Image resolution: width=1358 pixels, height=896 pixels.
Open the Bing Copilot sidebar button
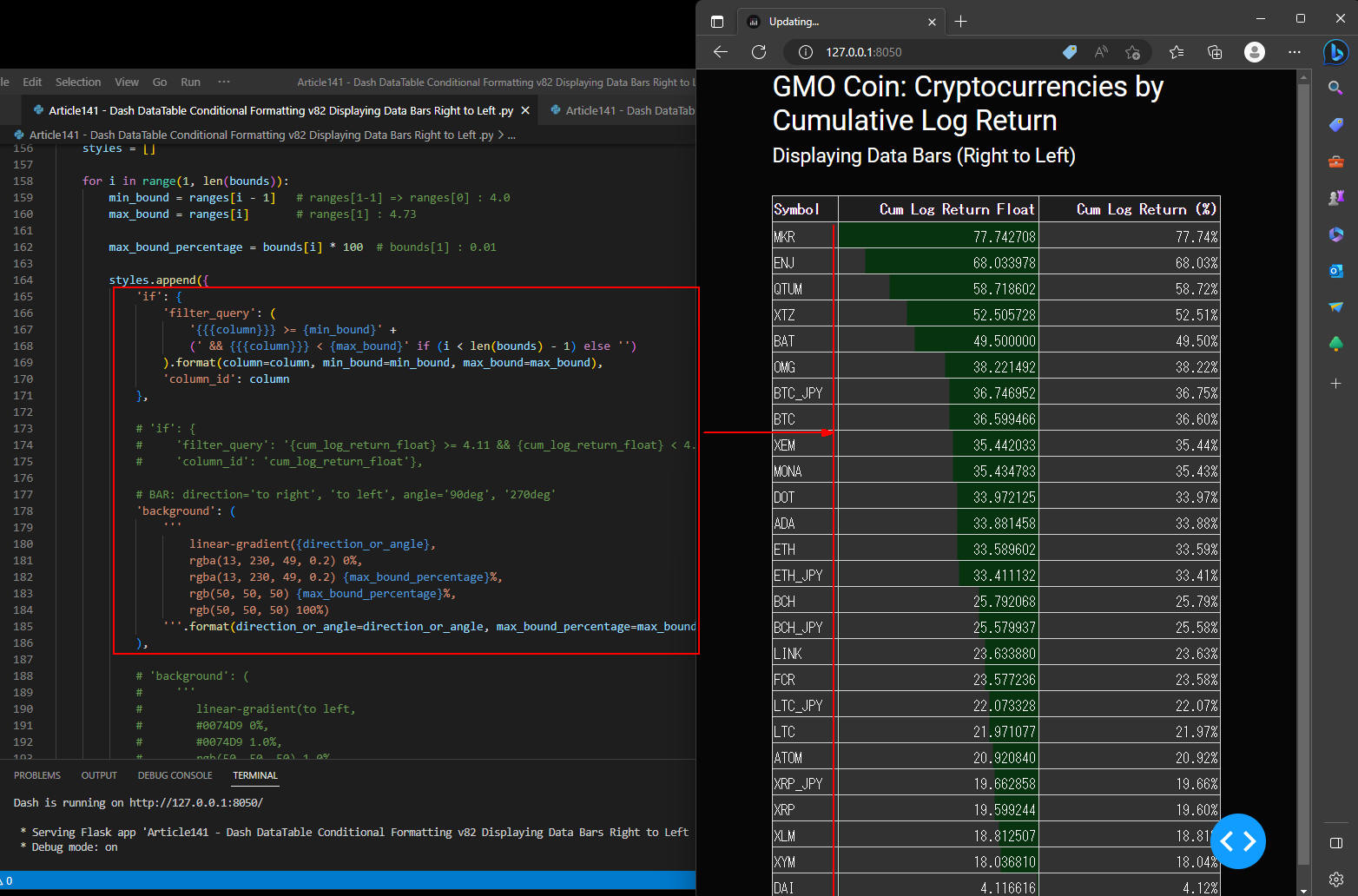pyautogui.click(x=1335, y=53)
